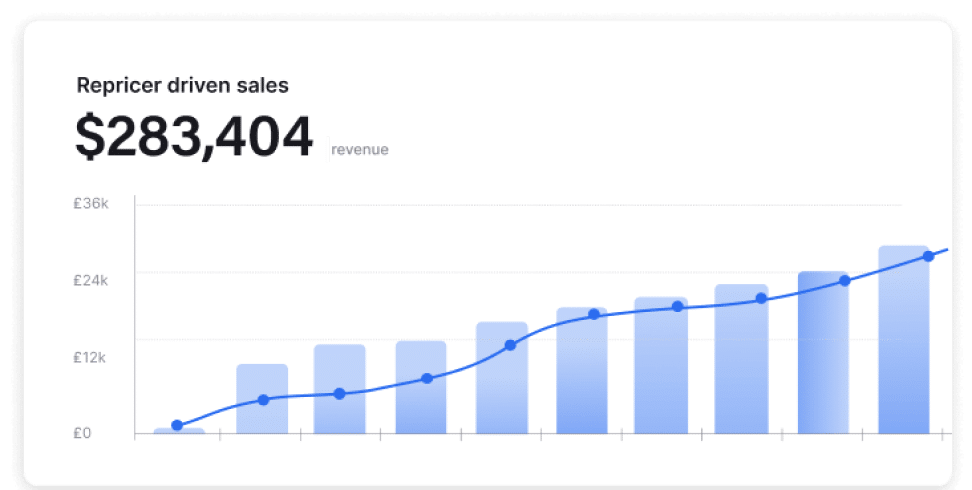Select the tallest last bar
This screenshot has width=972, height=490.
(904, 339)
